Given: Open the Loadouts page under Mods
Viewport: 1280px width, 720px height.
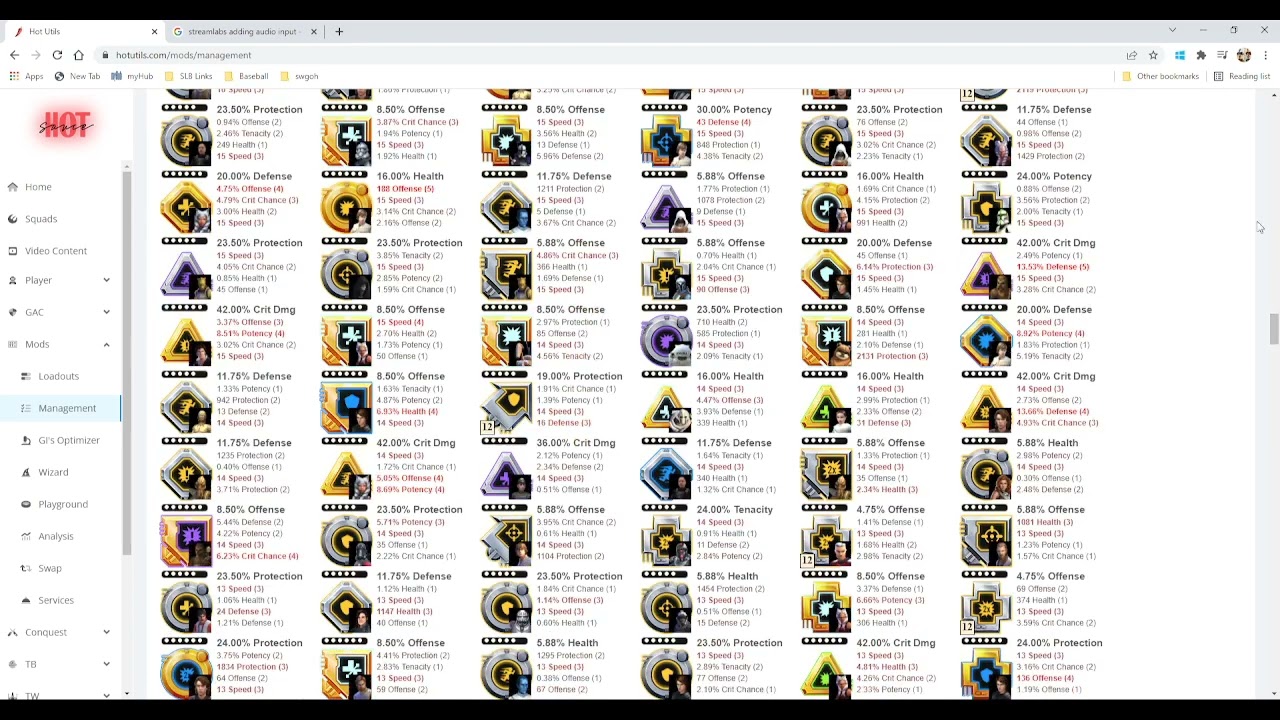Looking at the screenshot, I should tap(58, 376).
